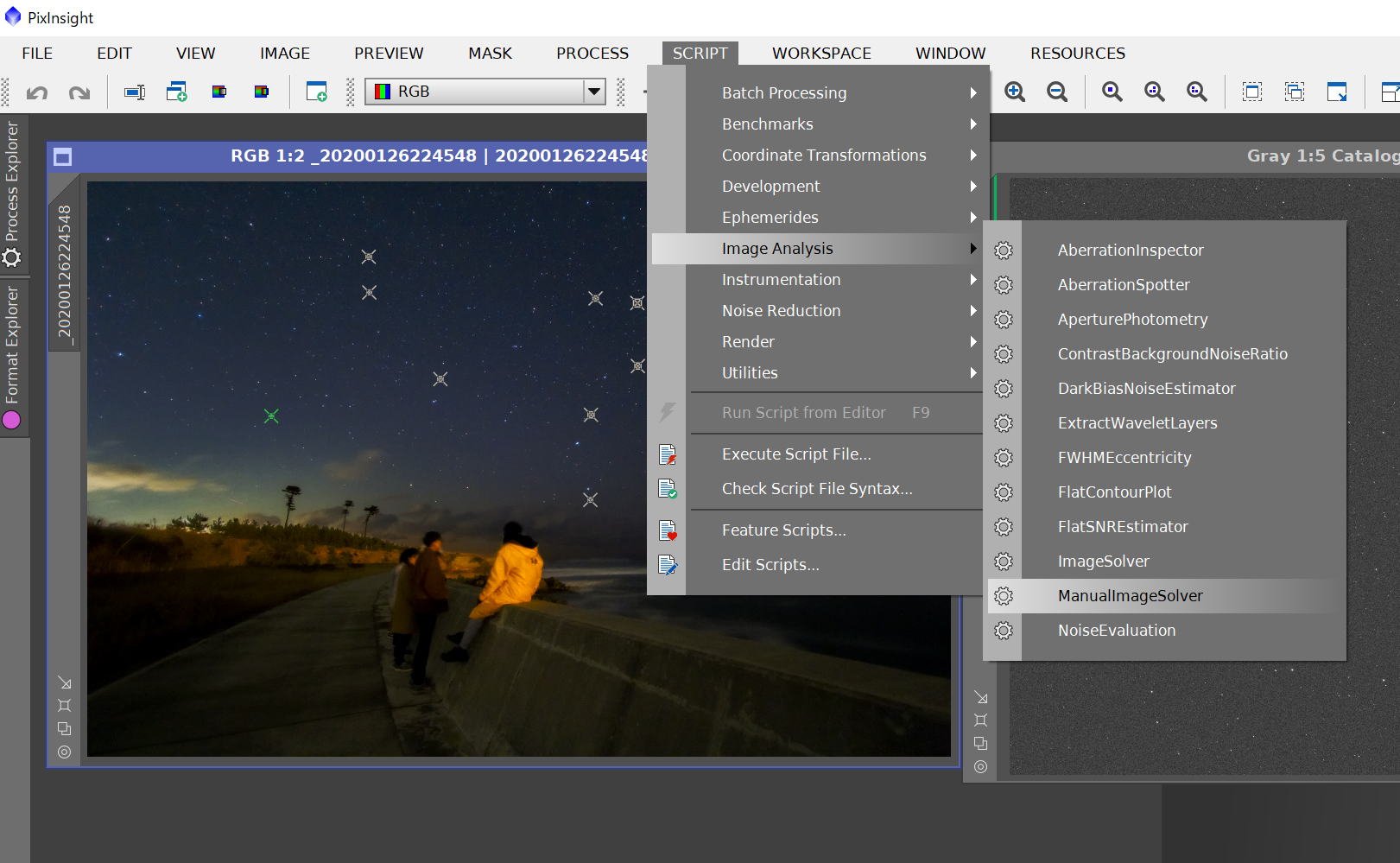
Task: Open the Process Explorer side tab
Action: [13, 195]
